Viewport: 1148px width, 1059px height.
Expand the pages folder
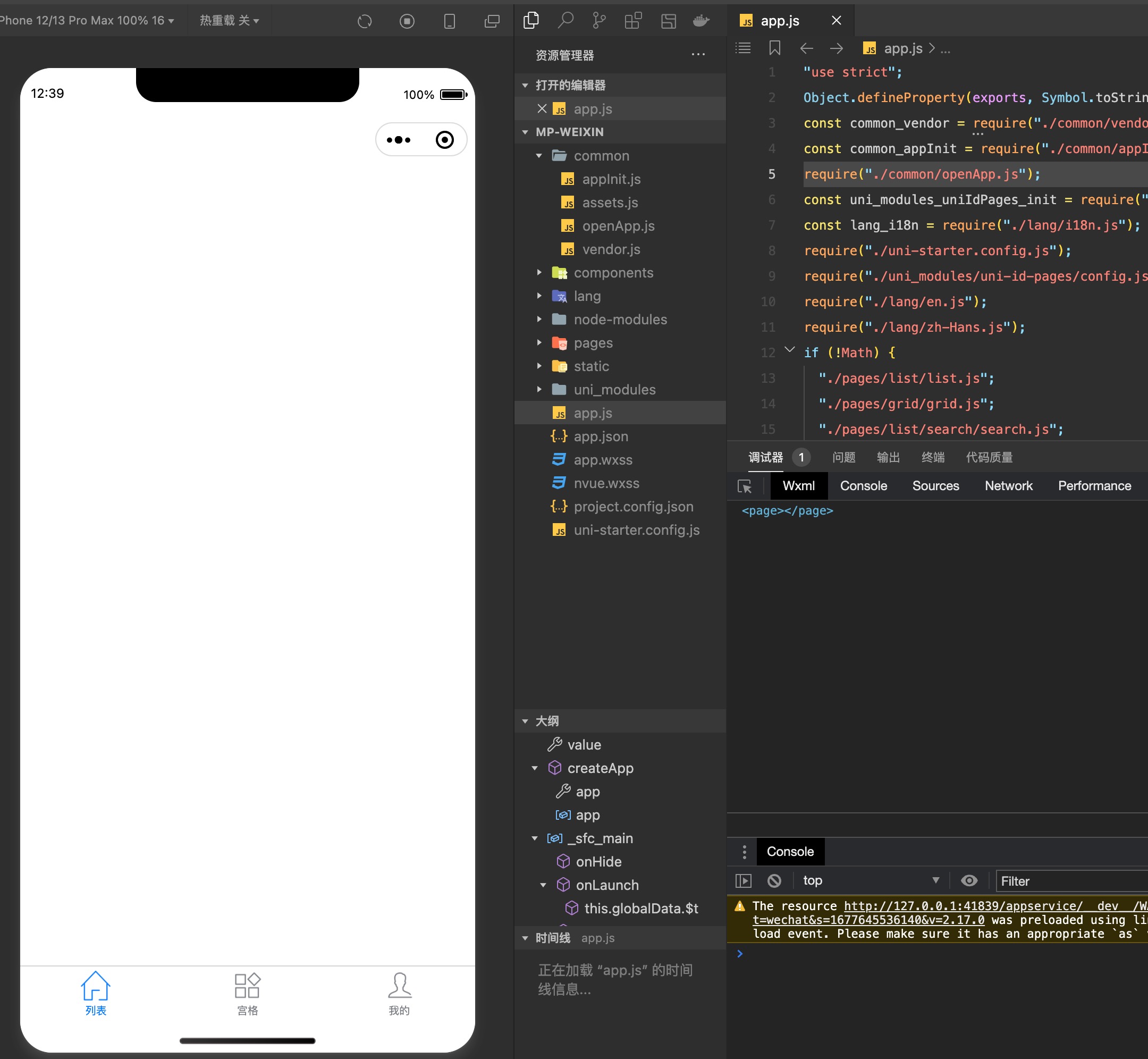(538, 343)
